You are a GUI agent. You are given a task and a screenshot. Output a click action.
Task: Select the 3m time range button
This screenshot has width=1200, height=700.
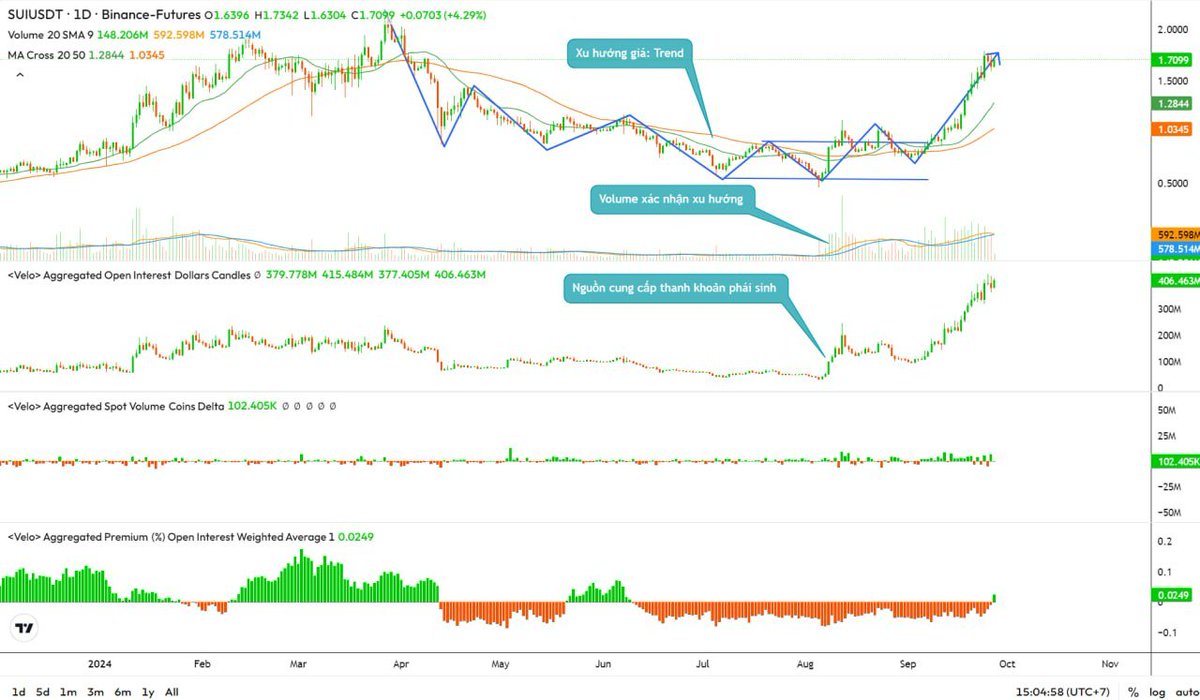click(x=95, y=691)
